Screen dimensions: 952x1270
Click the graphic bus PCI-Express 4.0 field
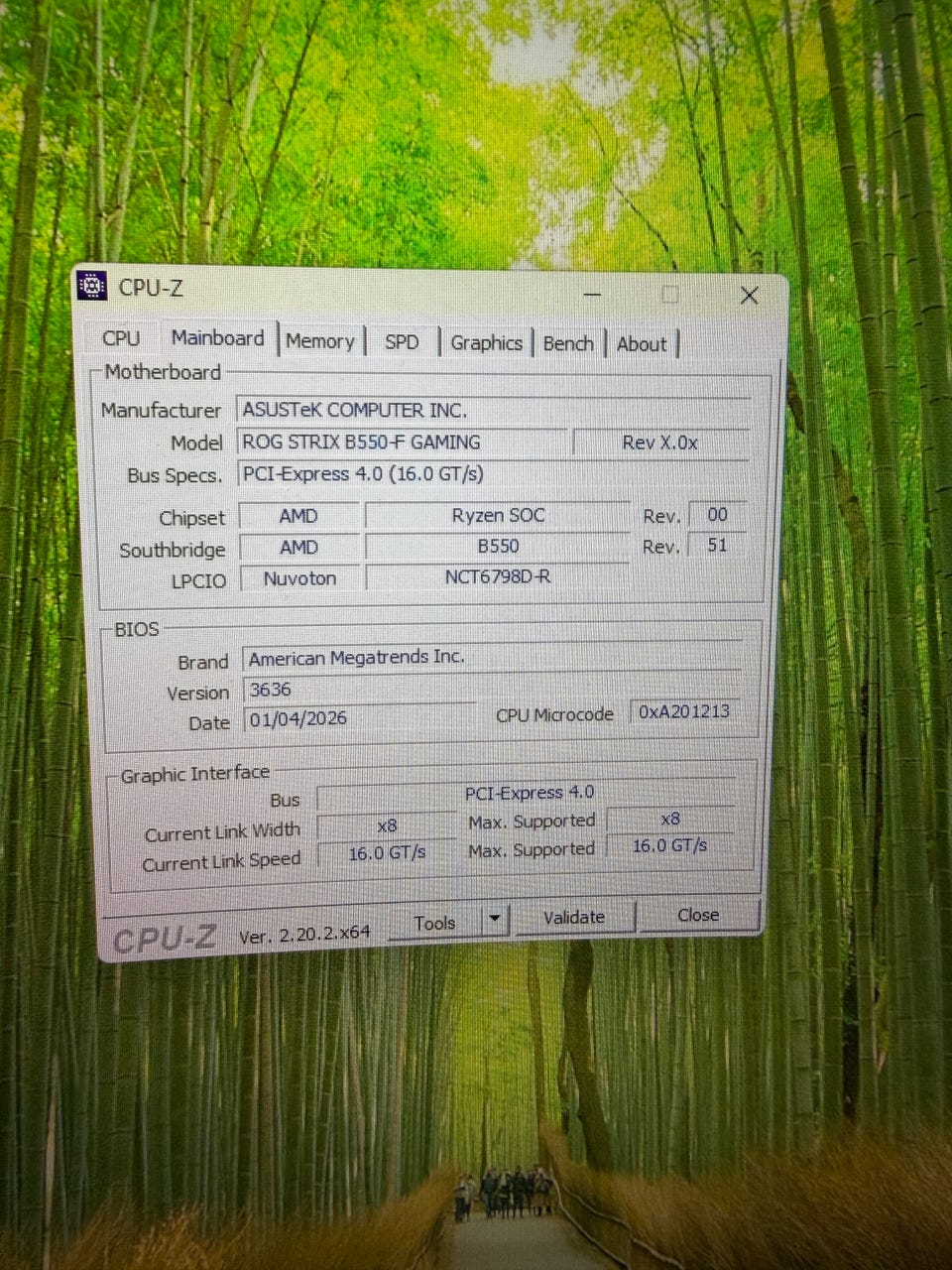529,793
